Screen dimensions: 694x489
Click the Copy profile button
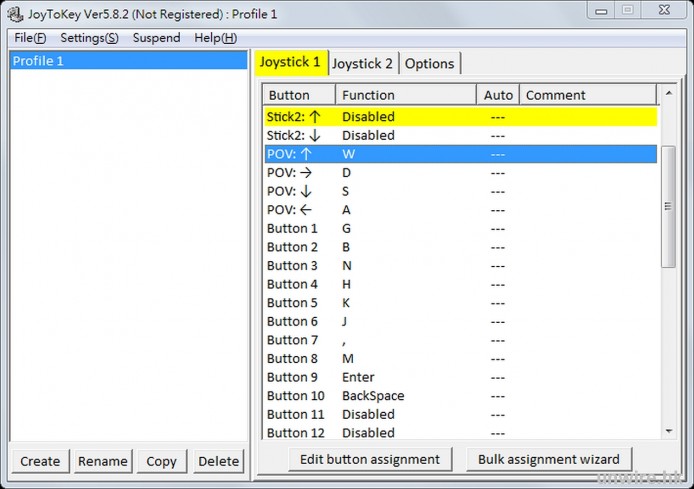click(x=161, y=461)
